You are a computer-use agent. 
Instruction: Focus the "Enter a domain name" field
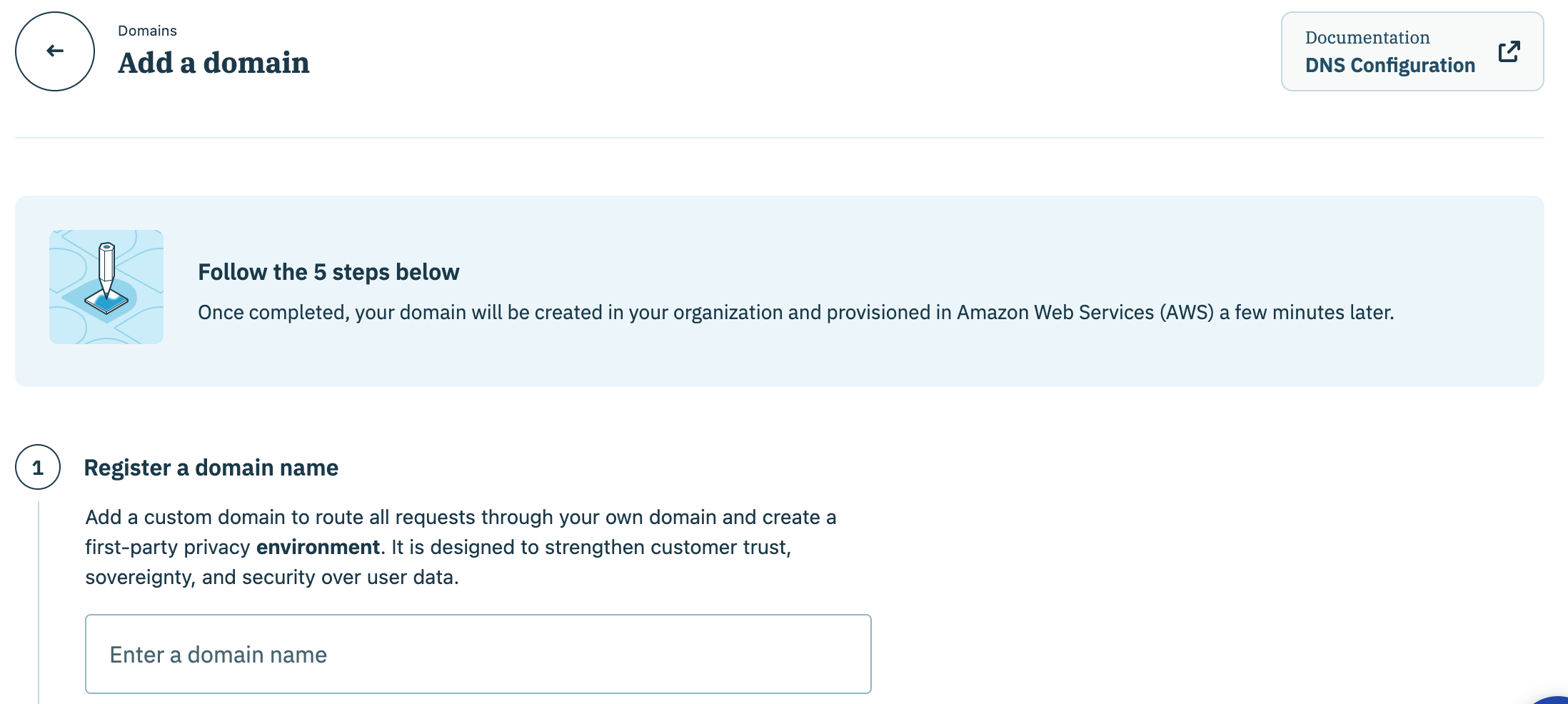[478, 654]
